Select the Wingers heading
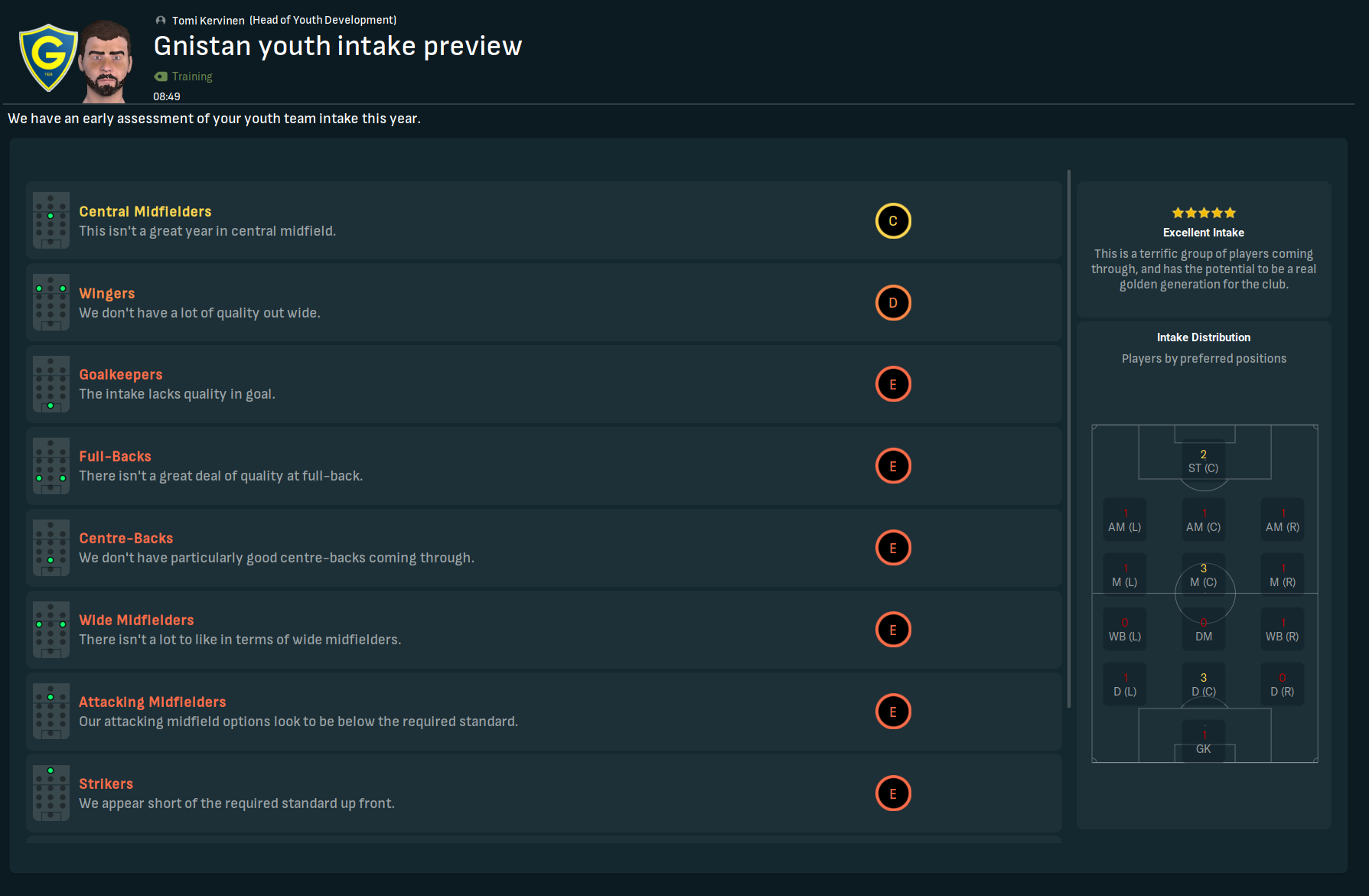The image size is (1369, 896). [x=107, y=293]
